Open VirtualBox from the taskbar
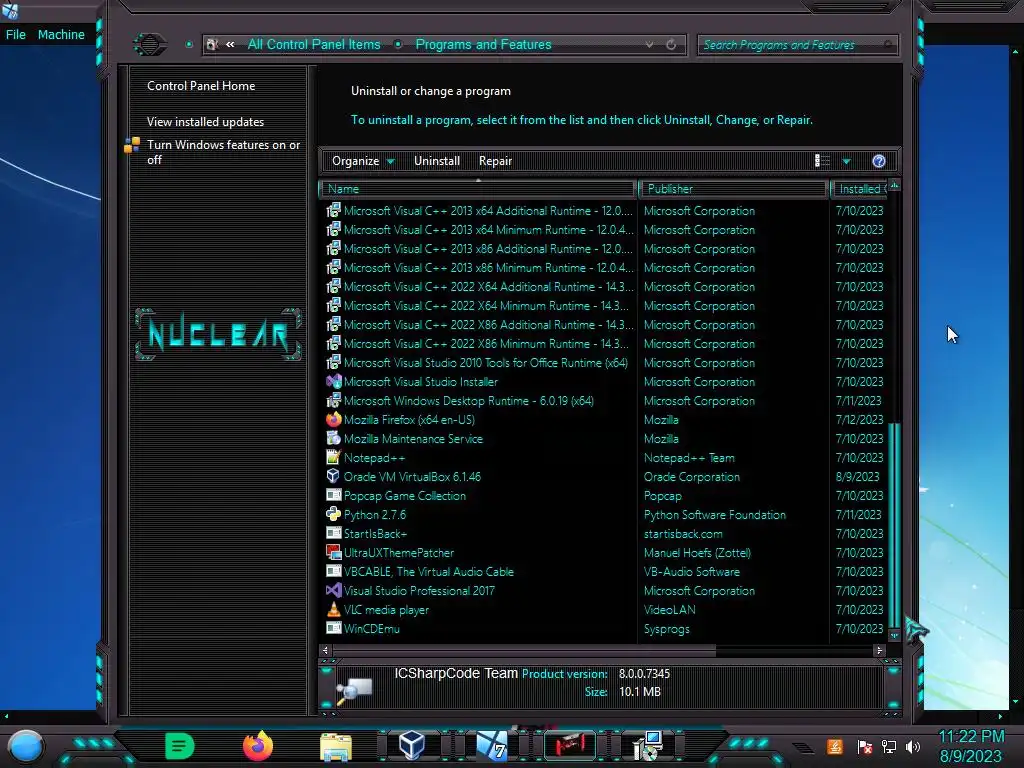 [x=411, y=746]
